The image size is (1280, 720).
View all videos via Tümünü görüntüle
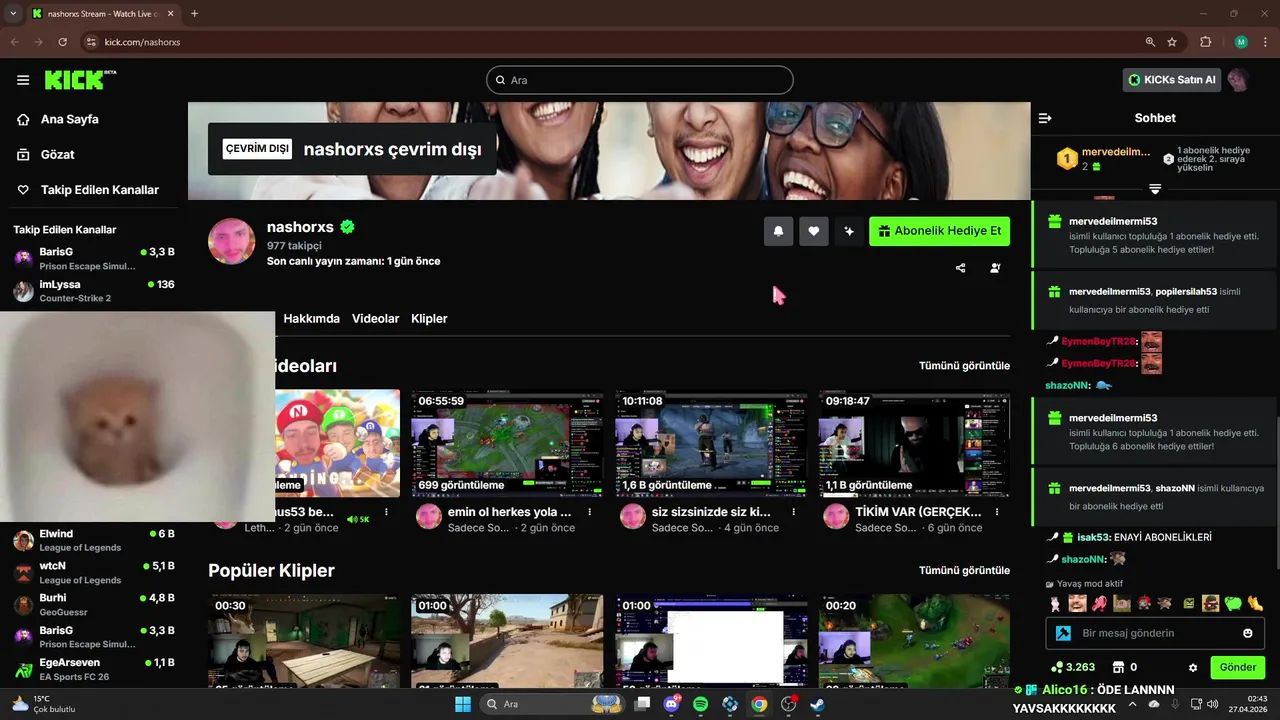964,366
